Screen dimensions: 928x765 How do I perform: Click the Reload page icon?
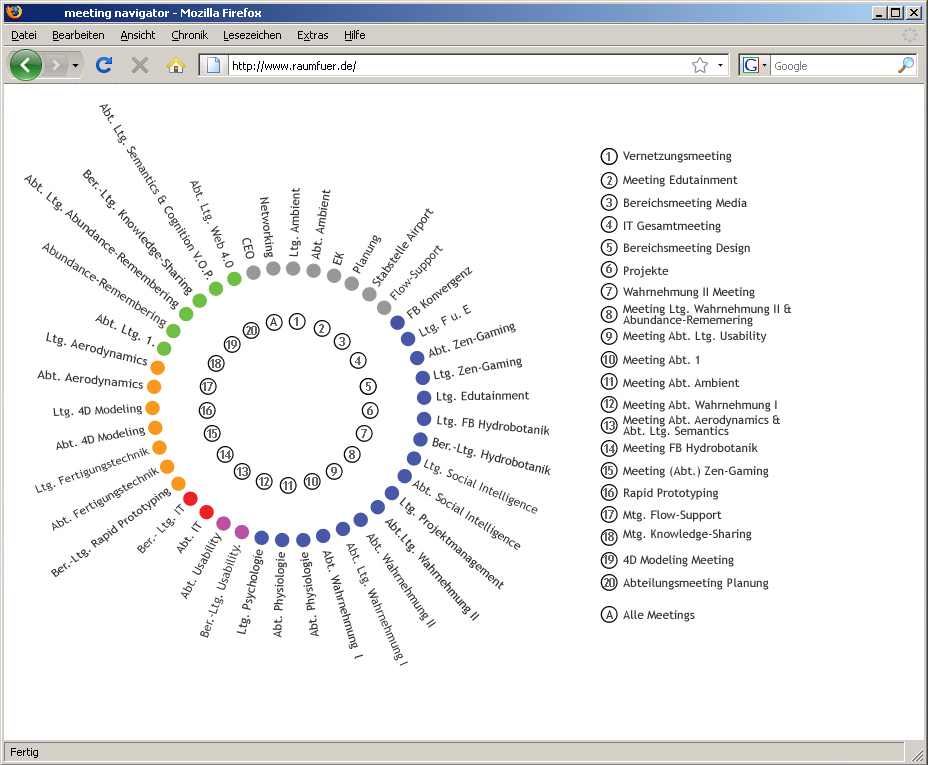(103, 65)
